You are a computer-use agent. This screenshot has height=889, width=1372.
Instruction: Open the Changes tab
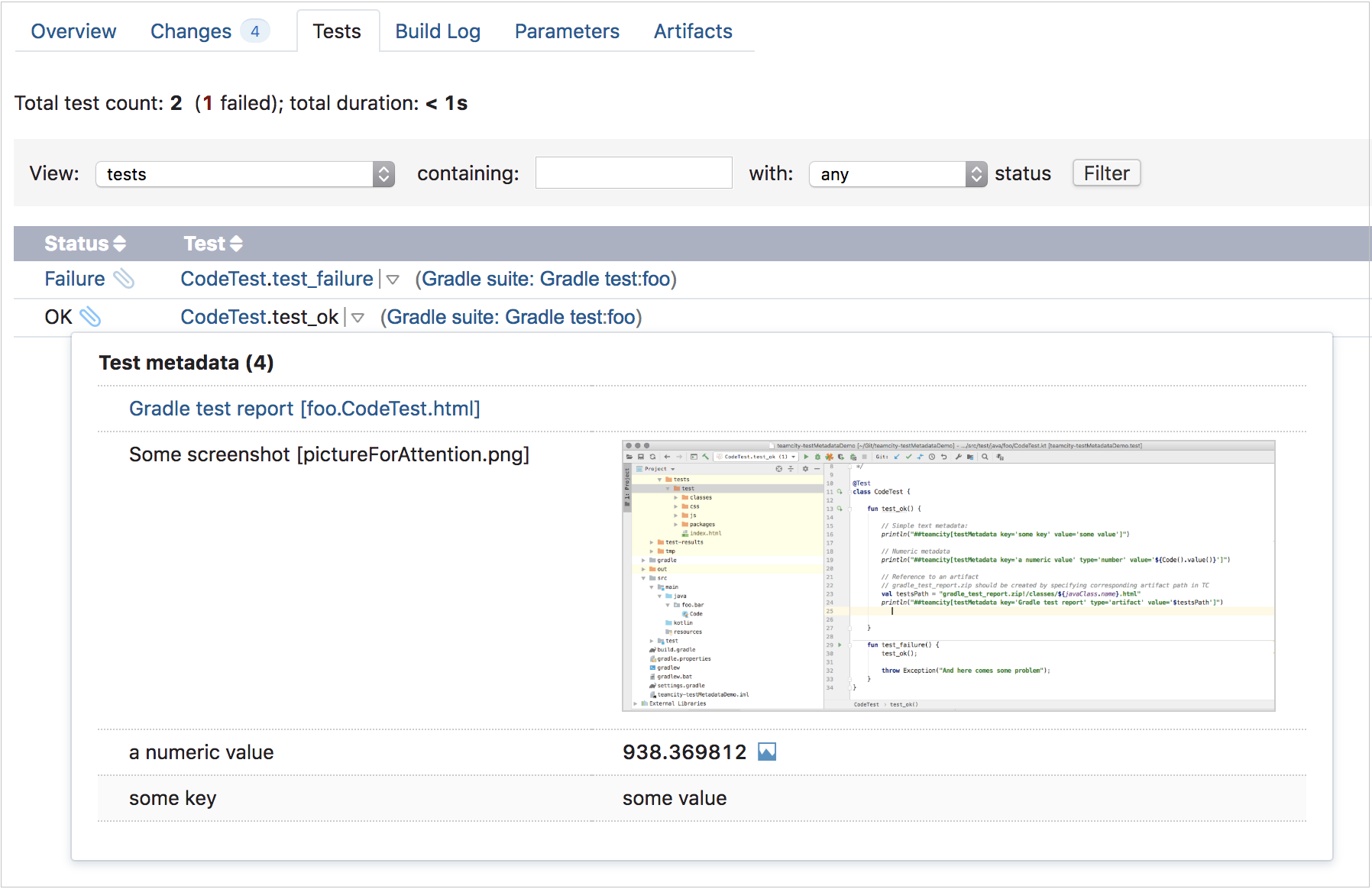point(191,31)
